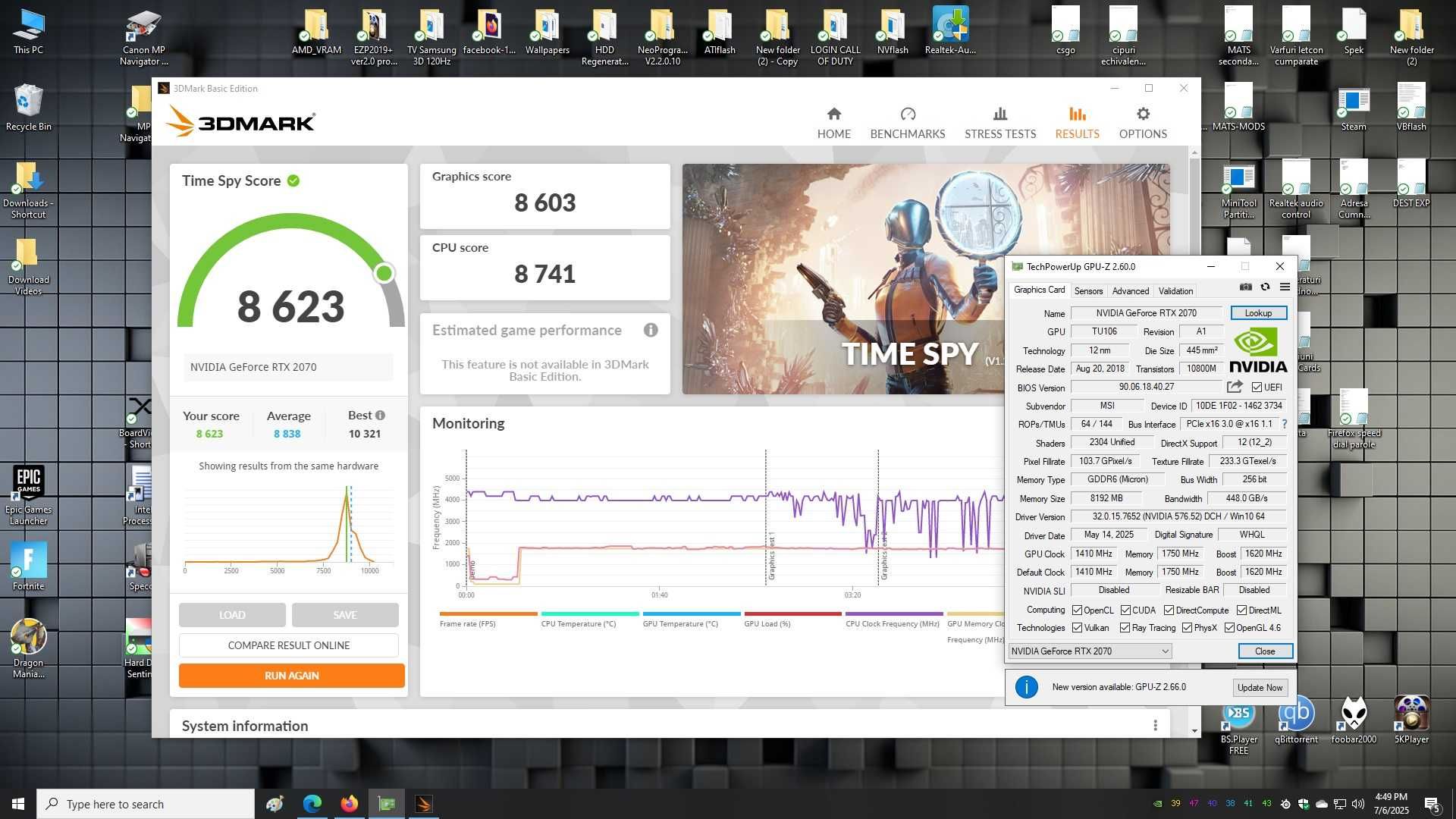Open the Windows Start menu
Viewport: 1456px width, 819px height.
(18, 804)
